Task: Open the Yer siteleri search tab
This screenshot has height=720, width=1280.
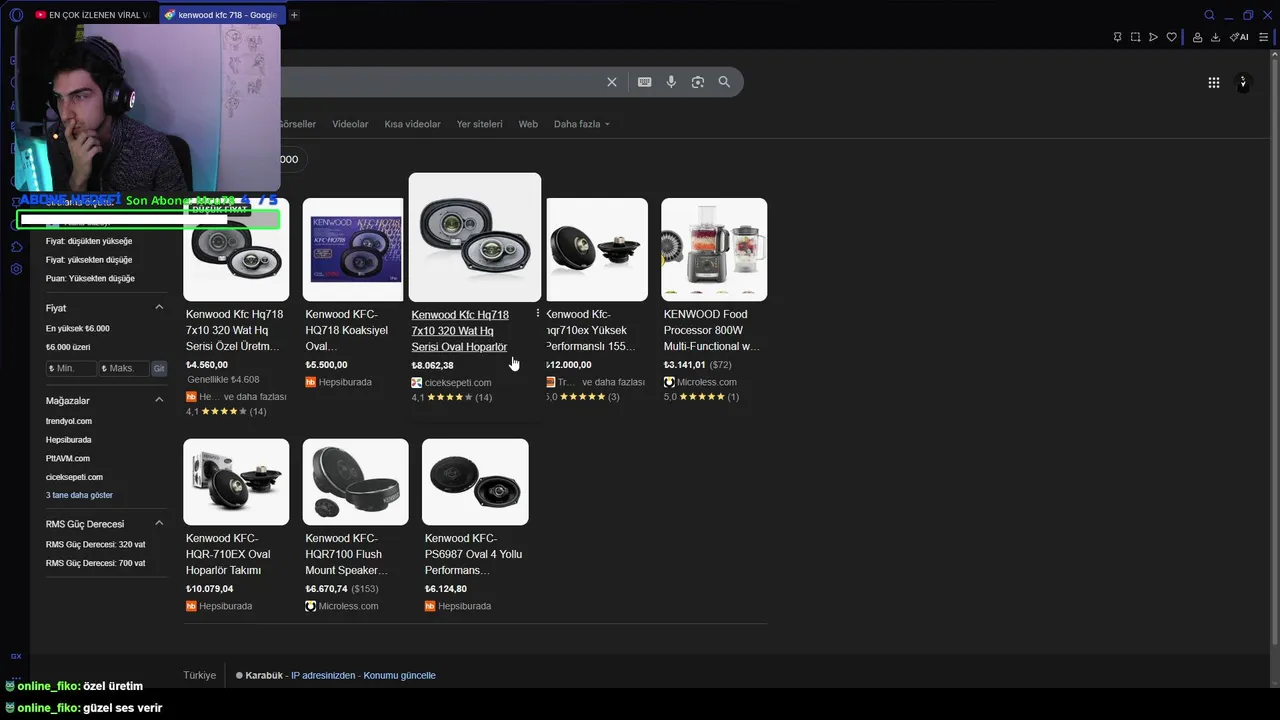Action: pyautogui.click(x=479, y=124)
